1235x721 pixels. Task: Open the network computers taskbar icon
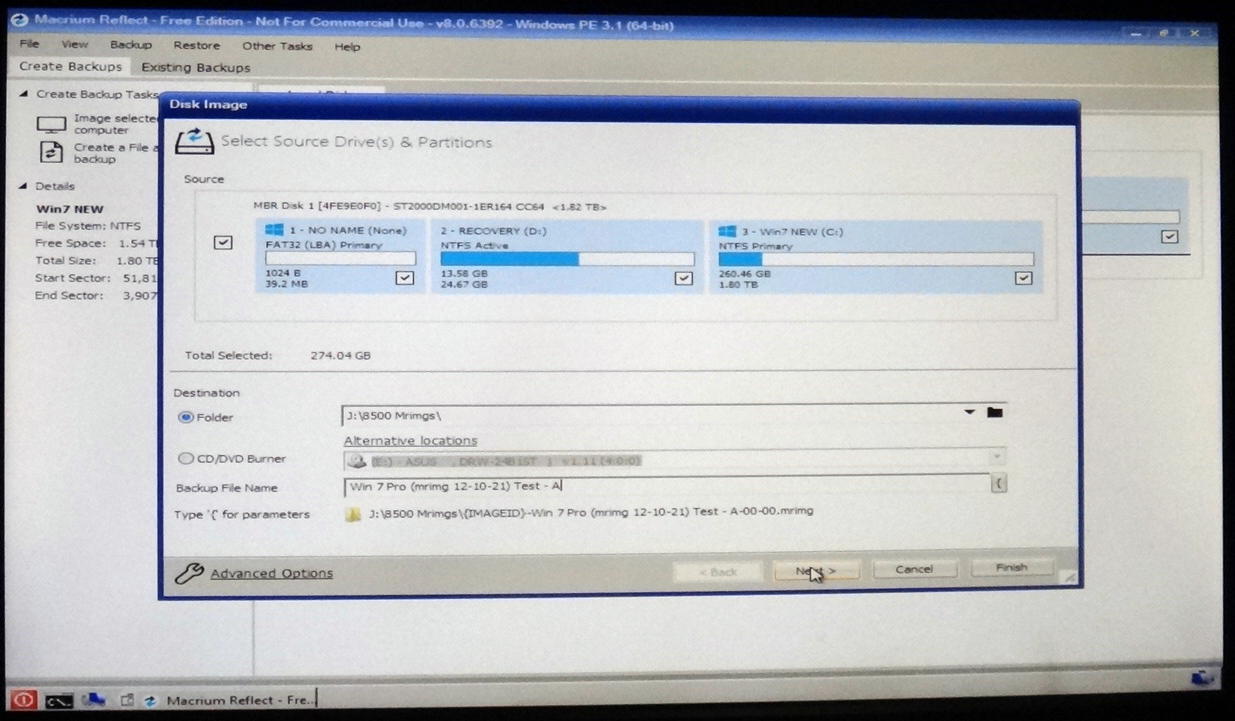coord(93,700)
